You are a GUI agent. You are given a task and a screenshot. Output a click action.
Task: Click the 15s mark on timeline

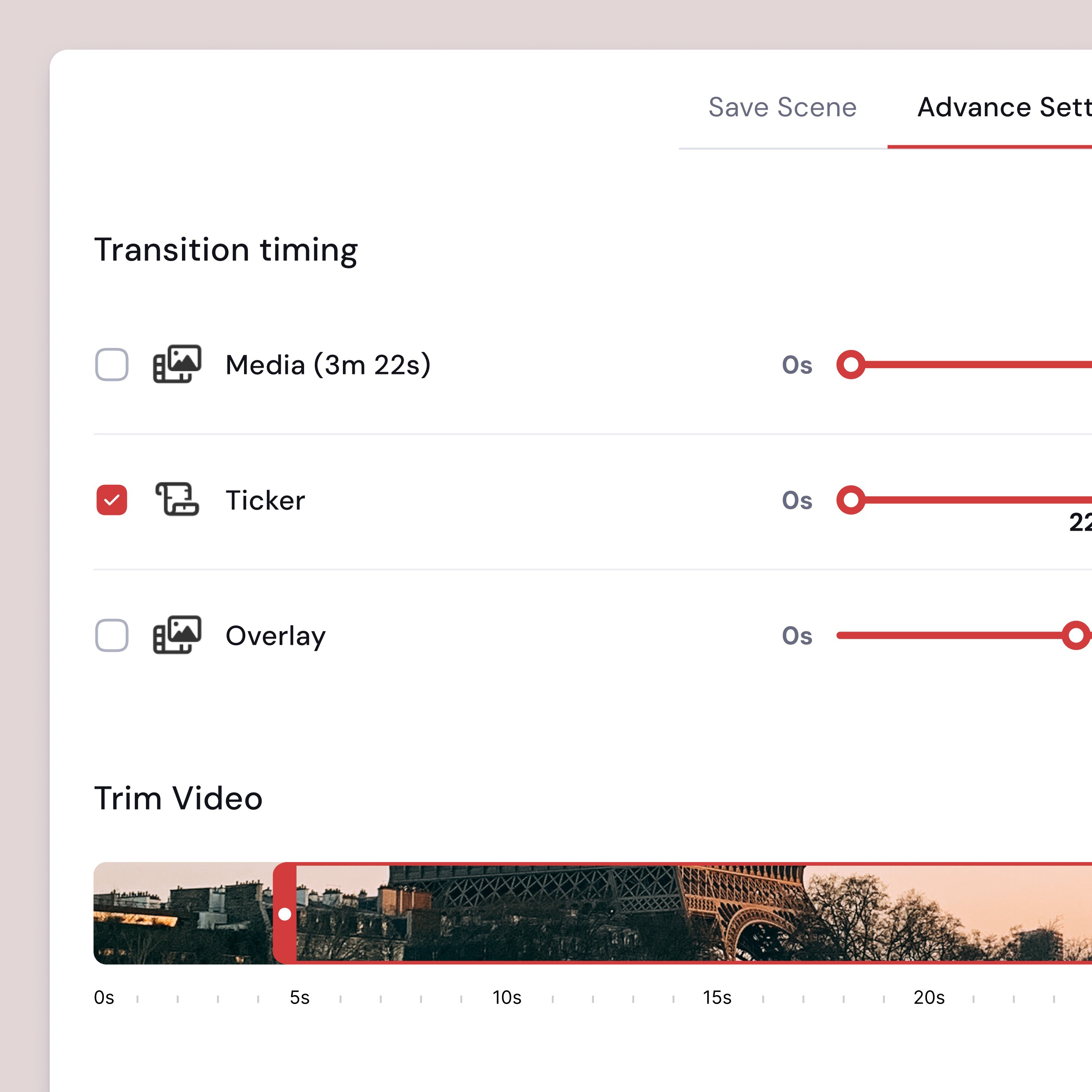click(717, 998)
